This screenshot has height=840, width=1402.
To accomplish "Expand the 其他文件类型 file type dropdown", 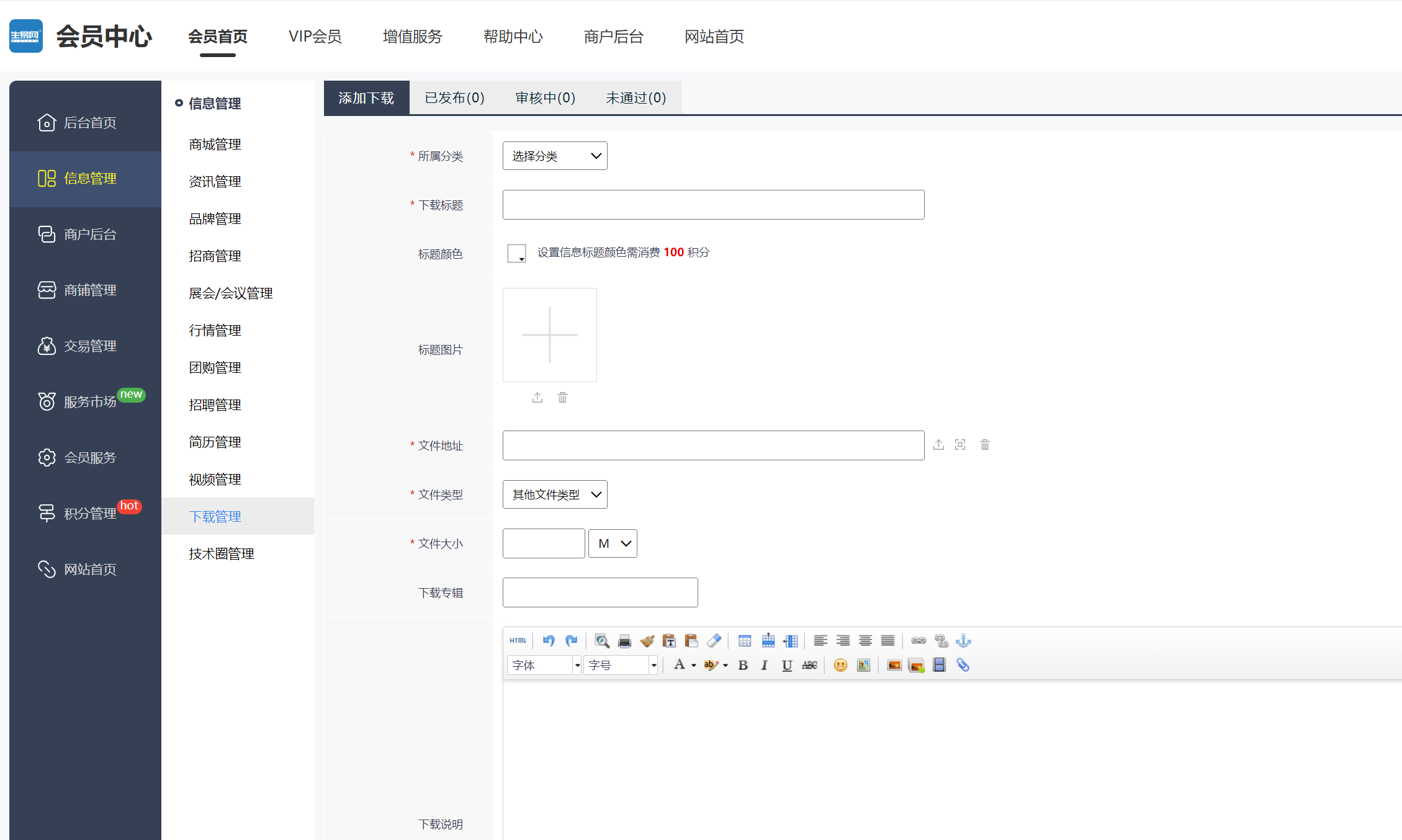I will click(x=554, y=494).
